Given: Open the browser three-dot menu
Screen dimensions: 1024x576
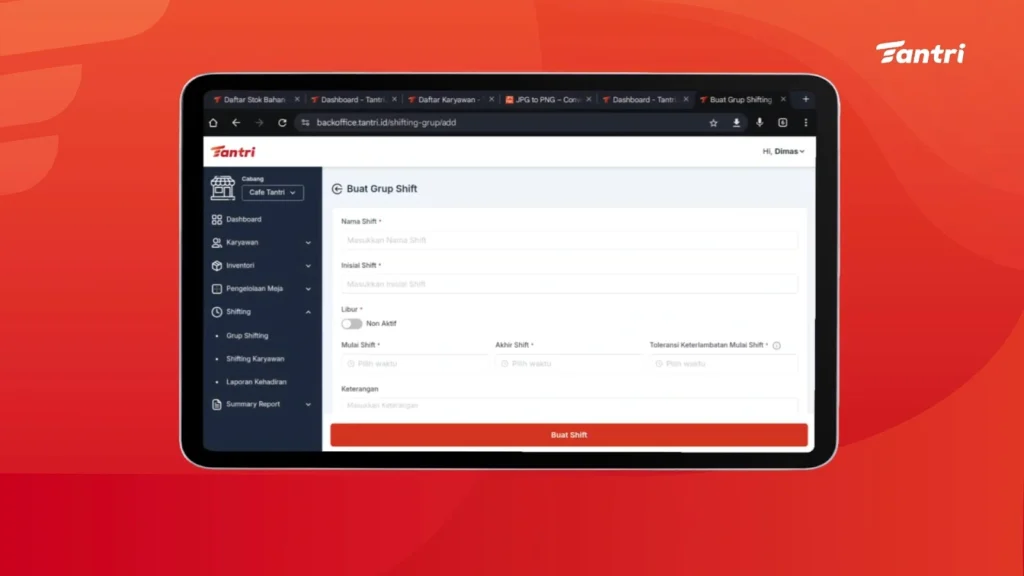Looking at the screenshot, I should tap(806, 123).
